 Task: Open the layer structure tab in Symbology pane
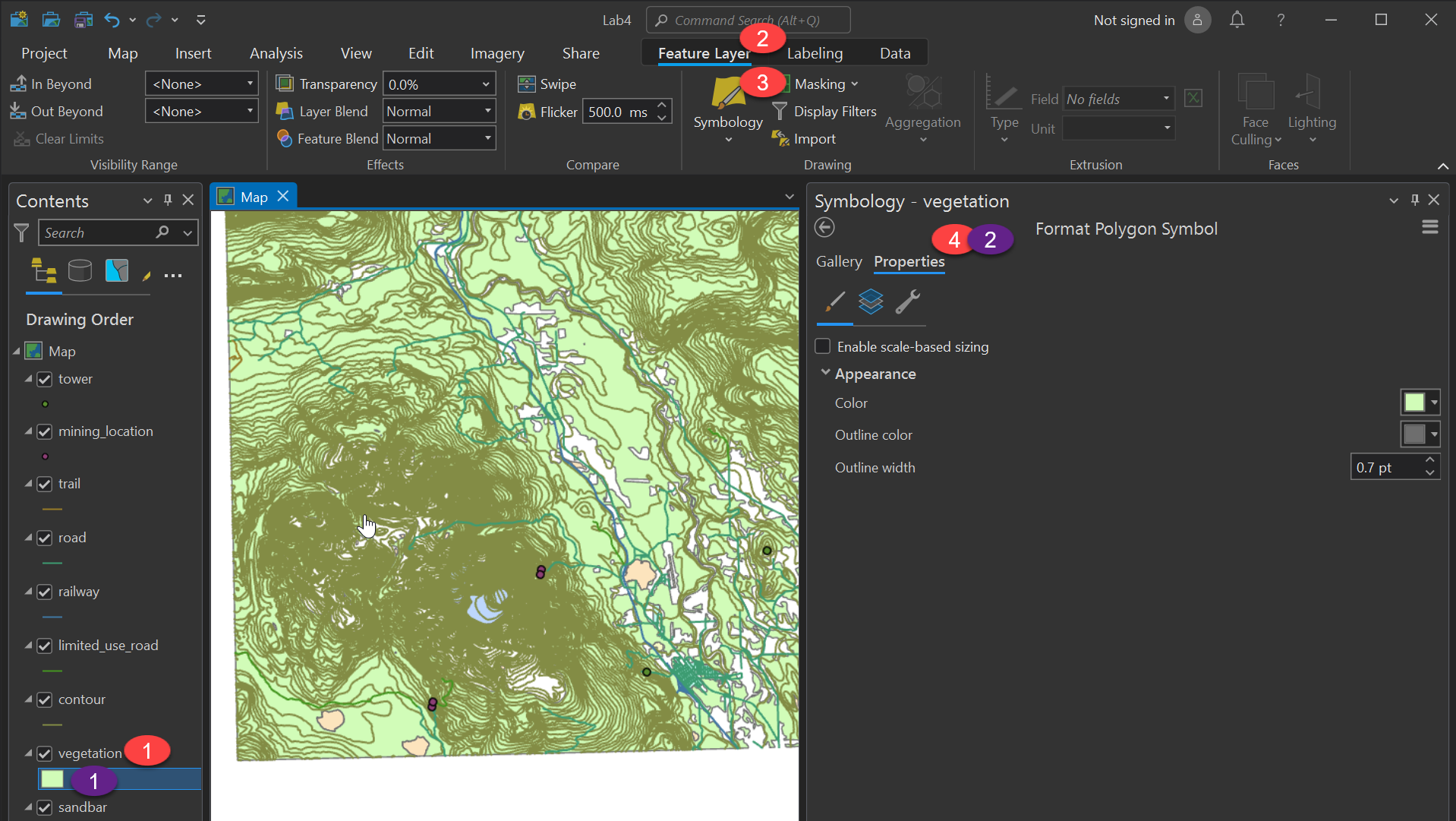(871, 302)
